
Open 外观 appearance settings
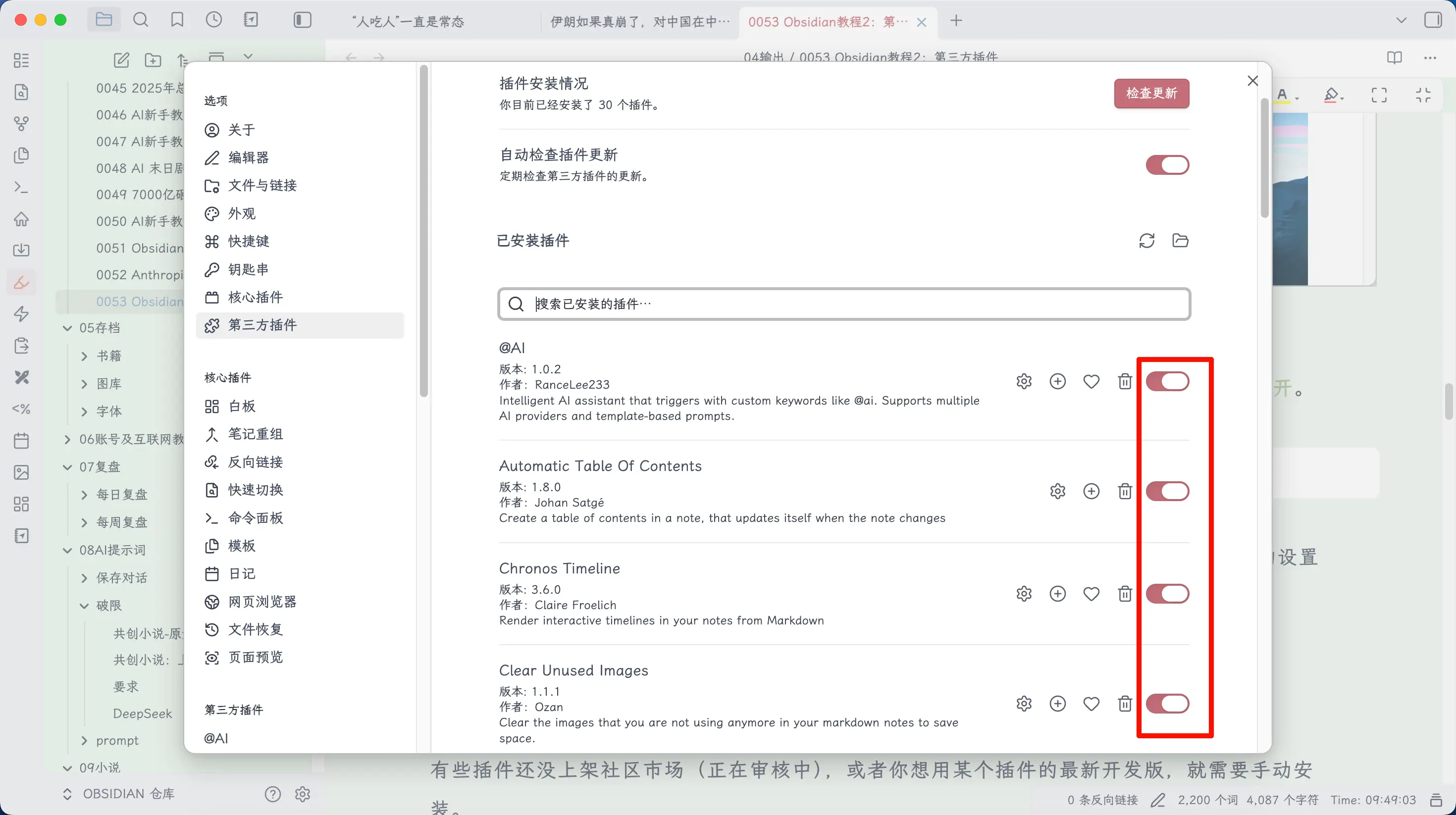pos(241,213)
